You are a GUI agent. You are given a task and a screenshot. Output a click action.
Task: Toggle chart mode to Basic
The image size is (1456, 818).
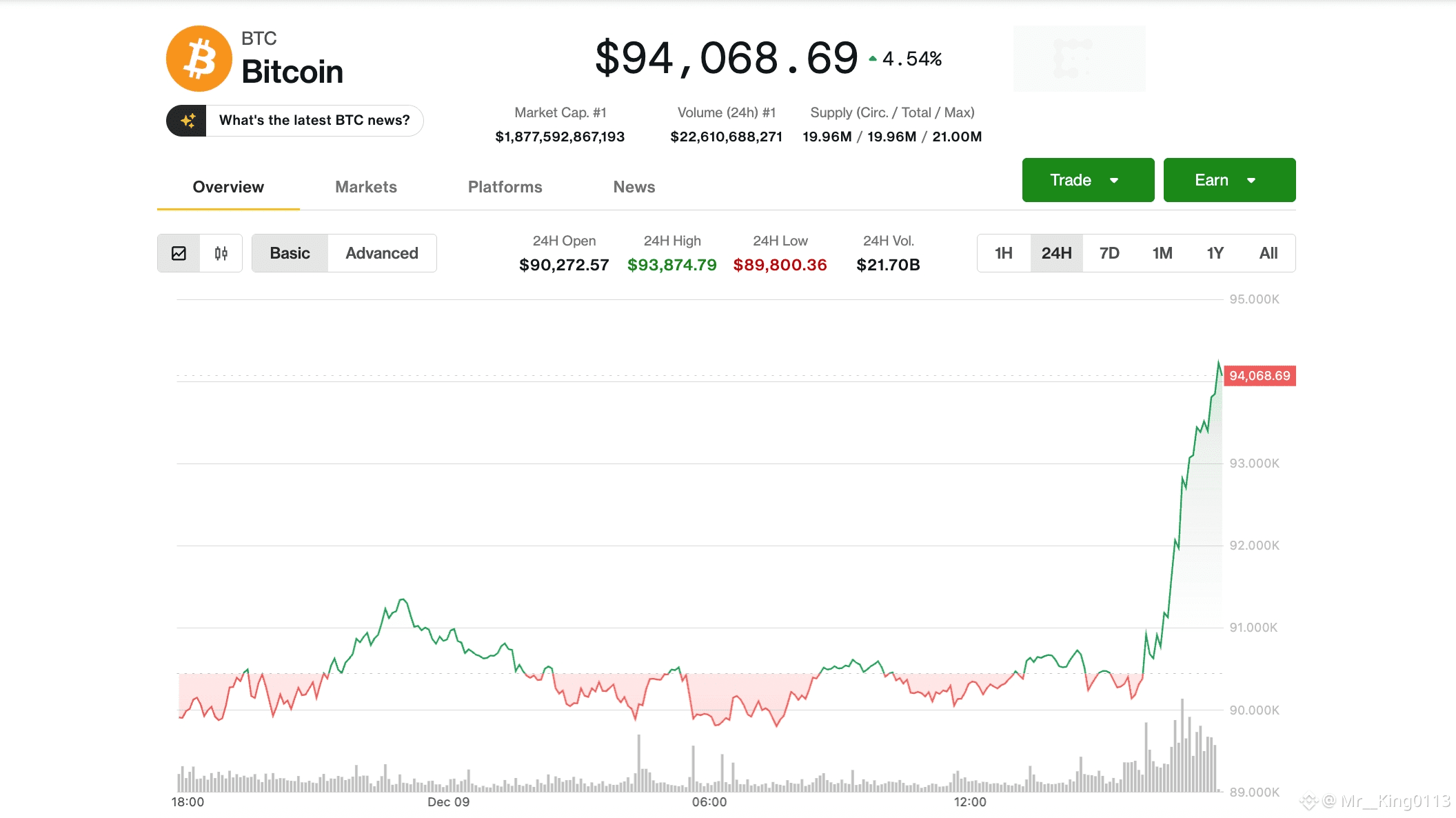tap(290, 253)
